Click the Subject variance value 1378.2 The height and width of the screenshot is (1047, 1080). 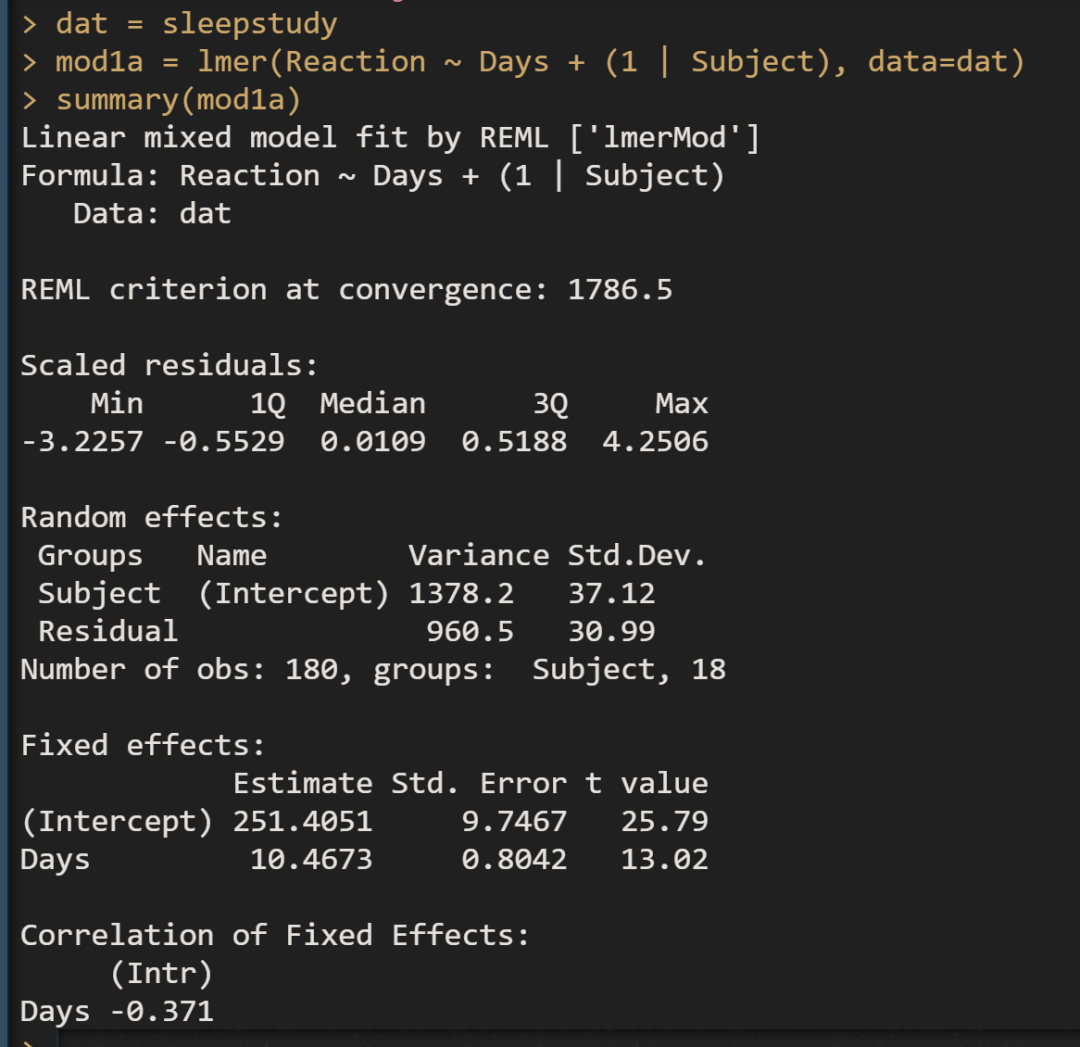tap(461, 593)
